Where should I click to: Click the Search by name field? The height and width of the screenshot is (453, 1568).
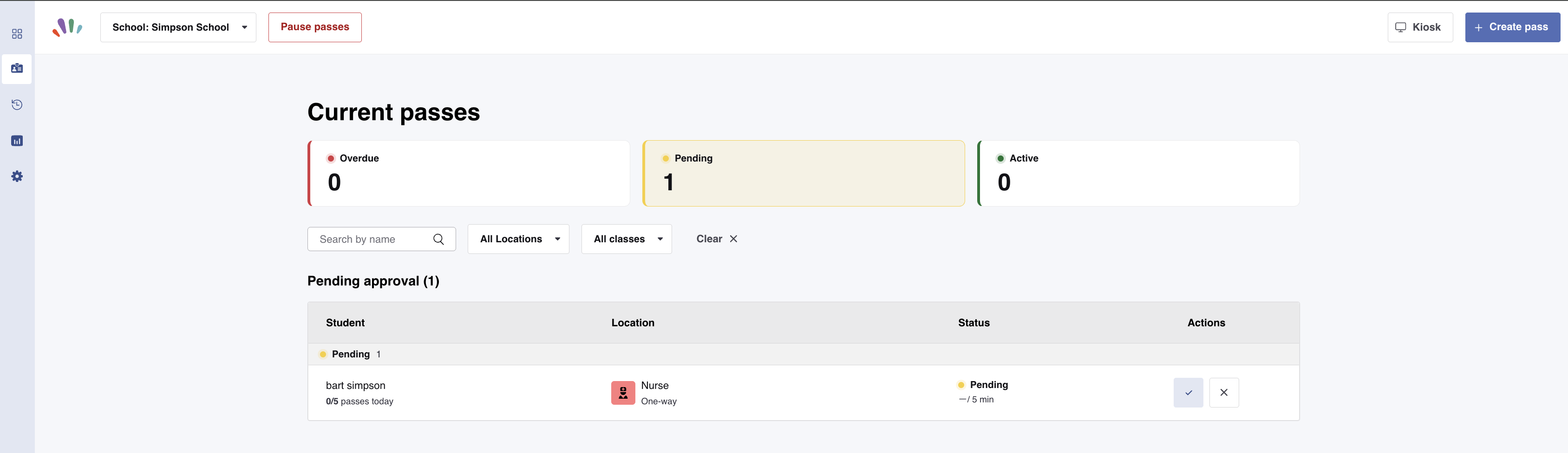[382, 239]
